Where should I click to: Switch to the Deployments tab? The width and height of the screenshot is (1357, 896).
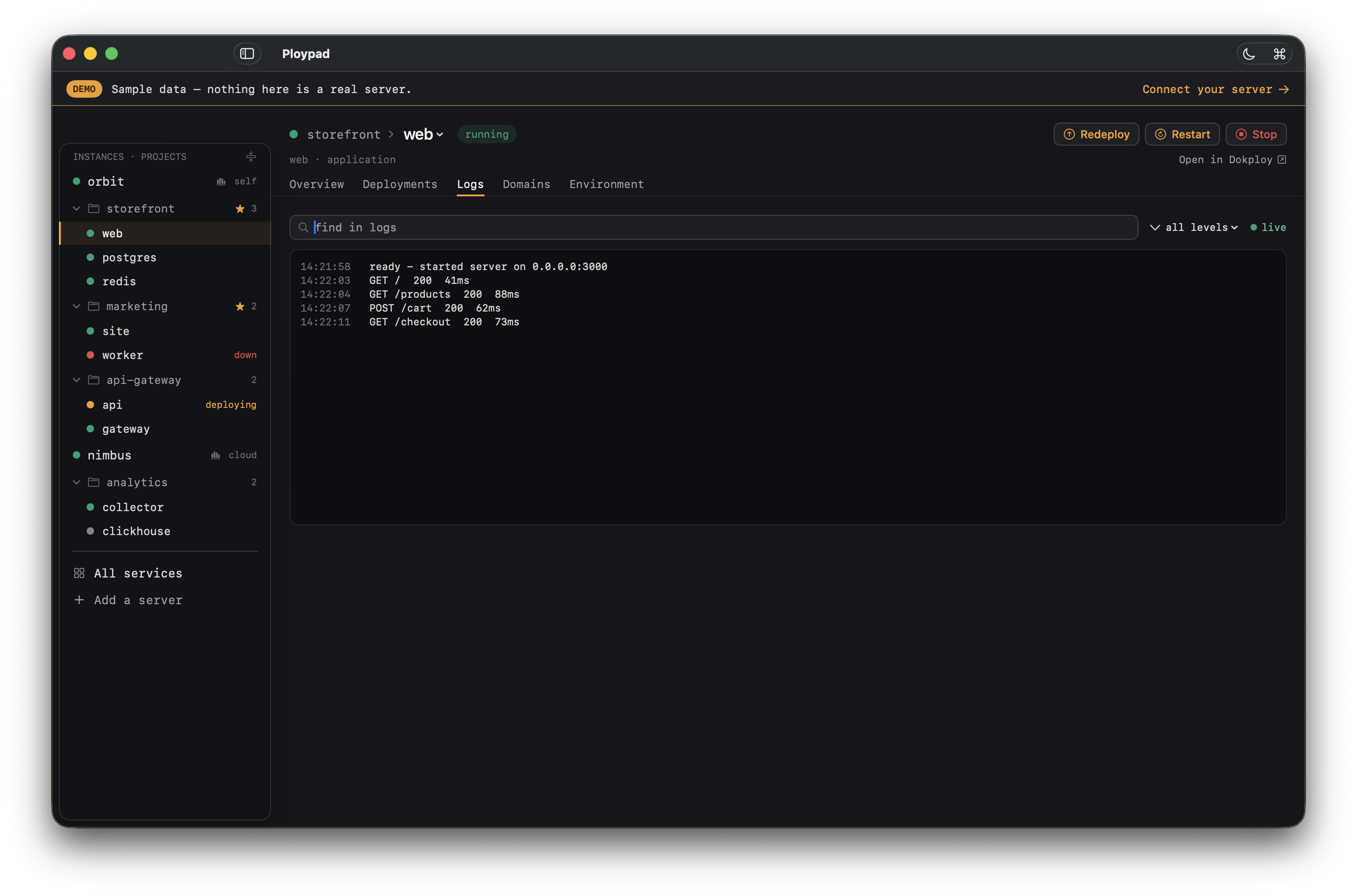(x=400, y=184)
